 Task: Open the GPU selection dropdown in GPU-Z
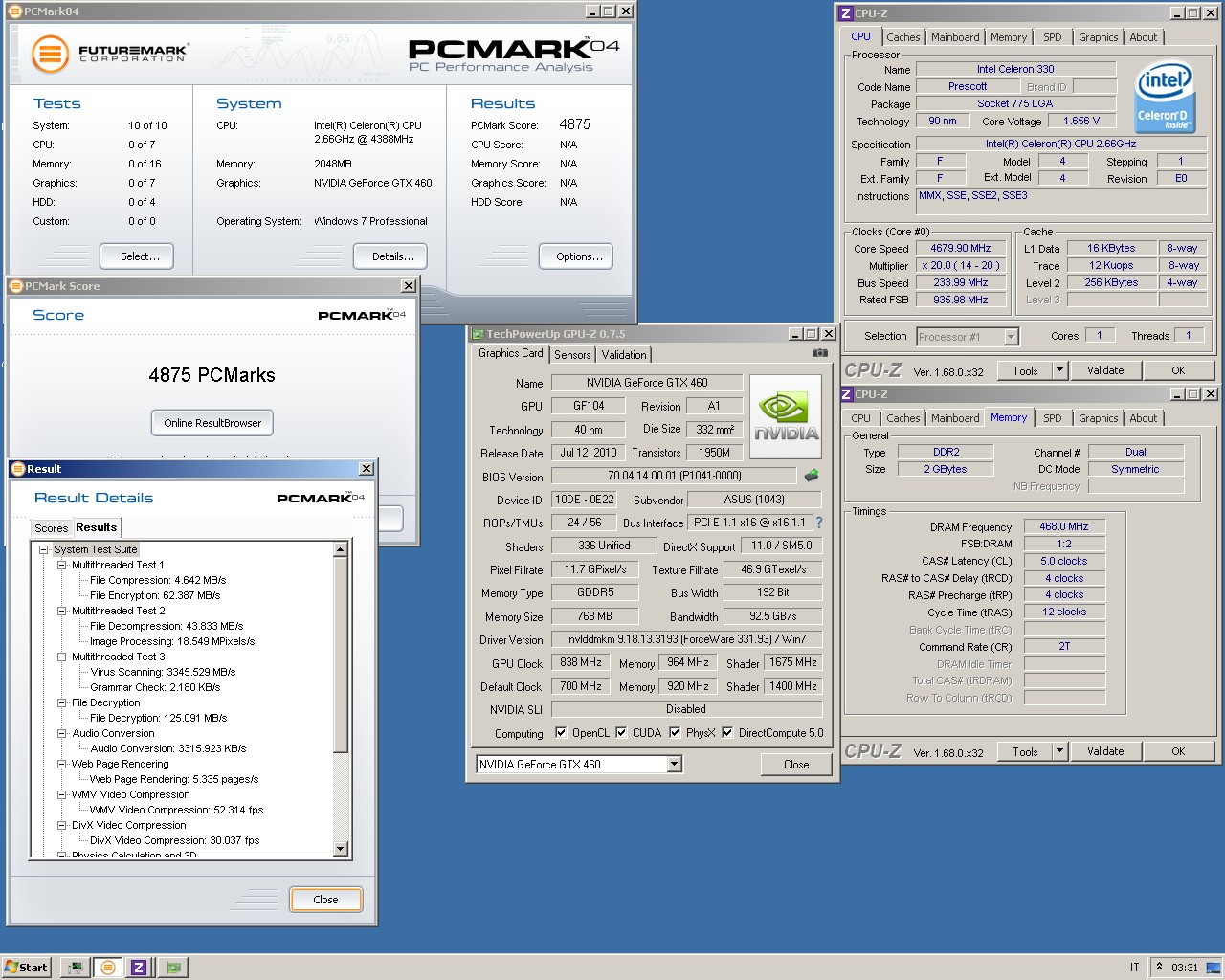tap(674, 764)
